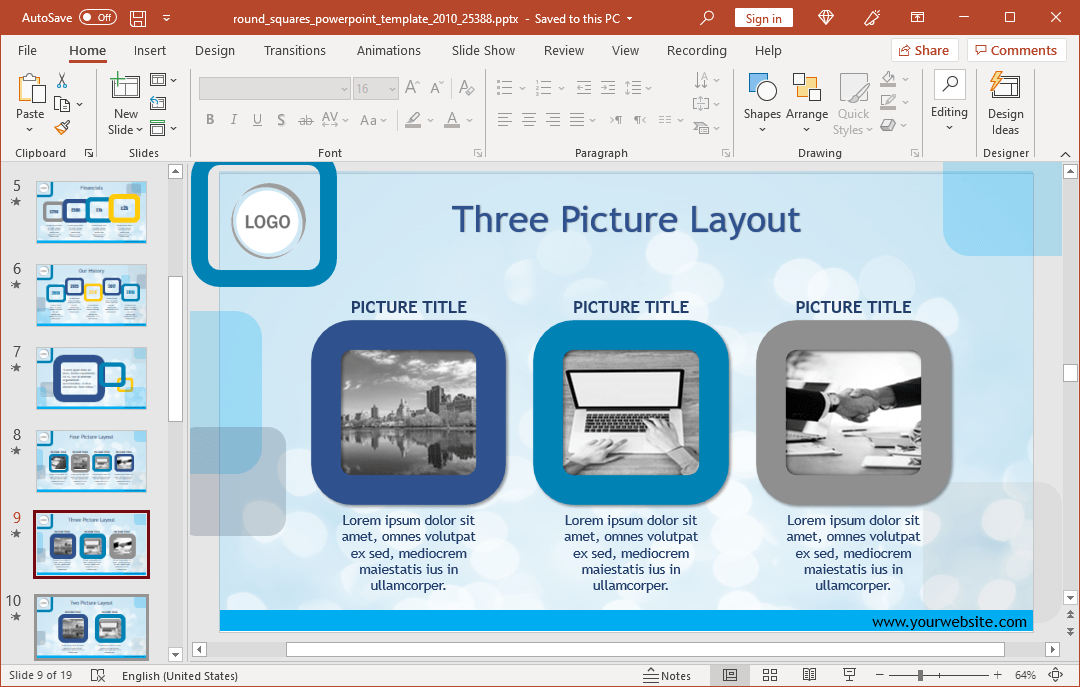Apply italic formatting
The image size is (1080, 687).
[x=232, y=119]
